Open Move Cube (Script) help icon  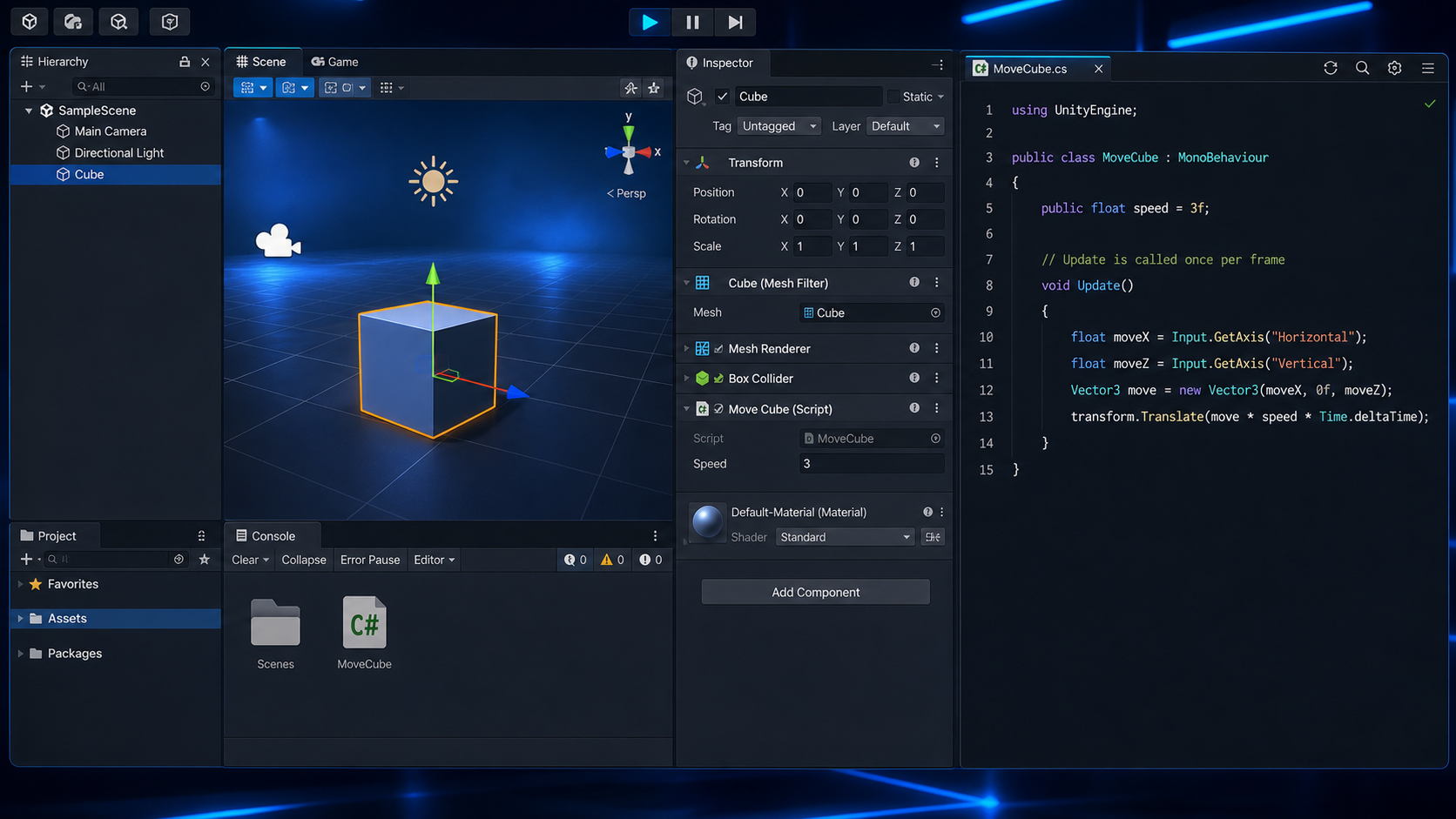pyautogui.click(x=914, y=408)
